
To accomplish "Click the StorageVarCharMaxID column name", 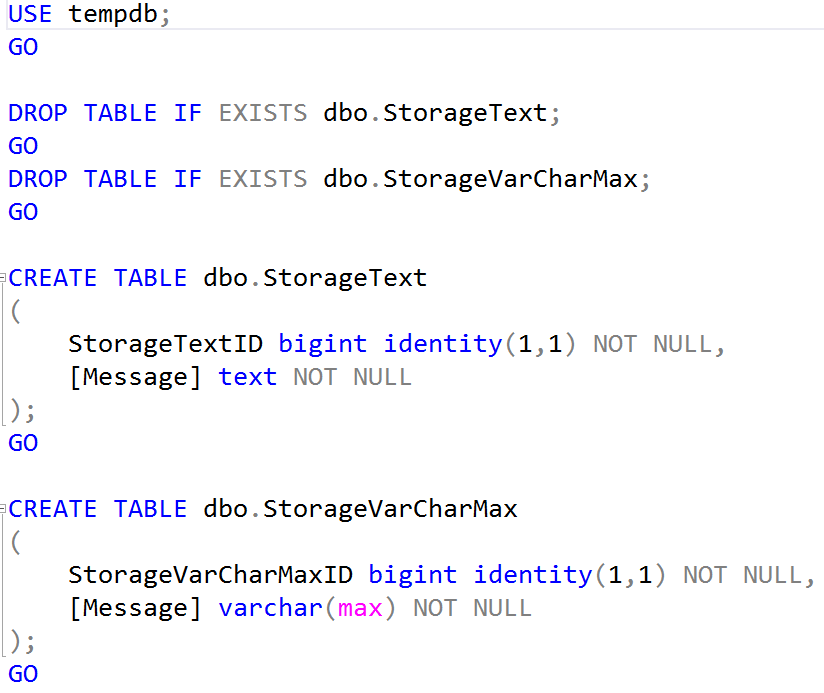I will [x=211, y=575].
